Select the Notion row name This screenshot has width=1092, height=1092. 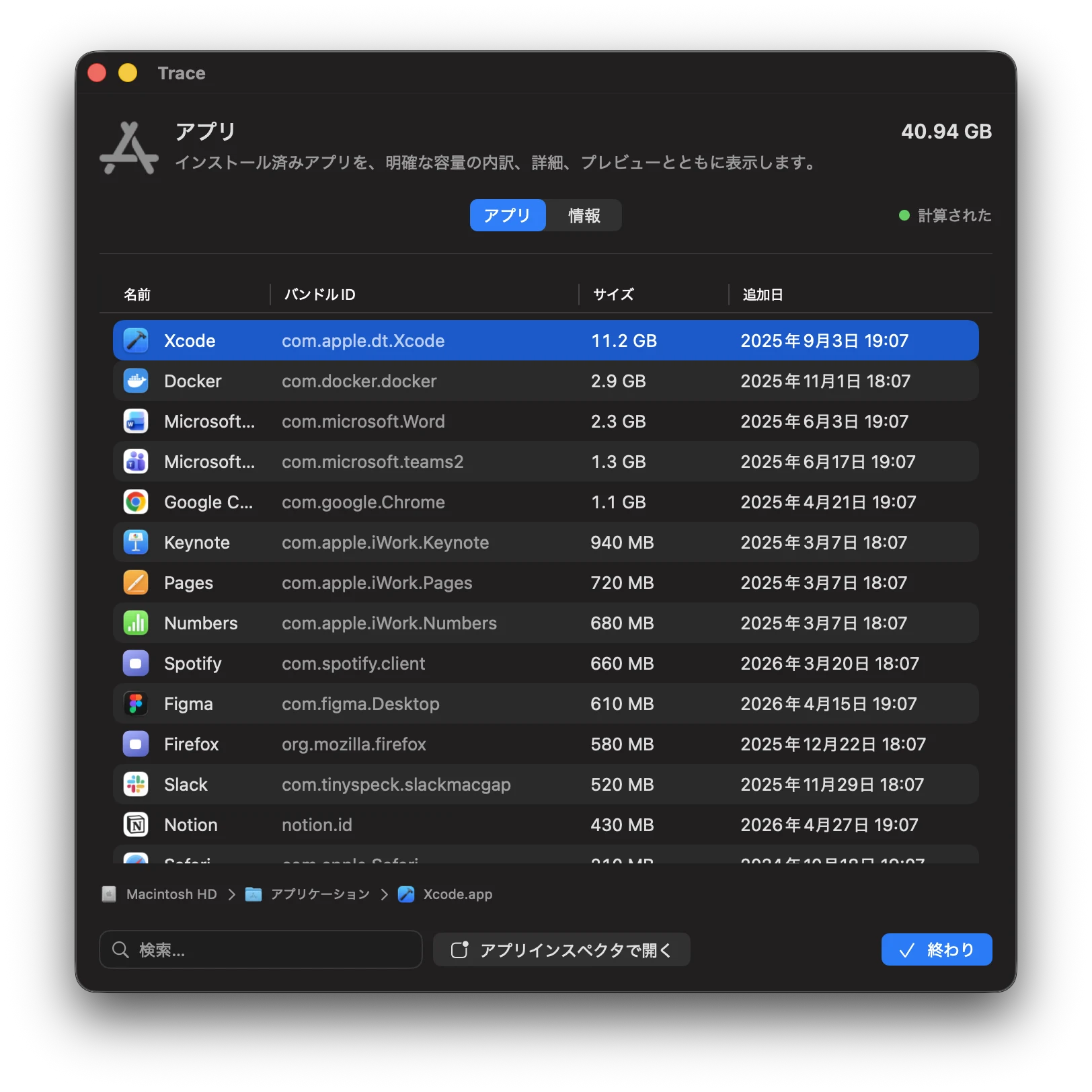(x=191, y=825)
